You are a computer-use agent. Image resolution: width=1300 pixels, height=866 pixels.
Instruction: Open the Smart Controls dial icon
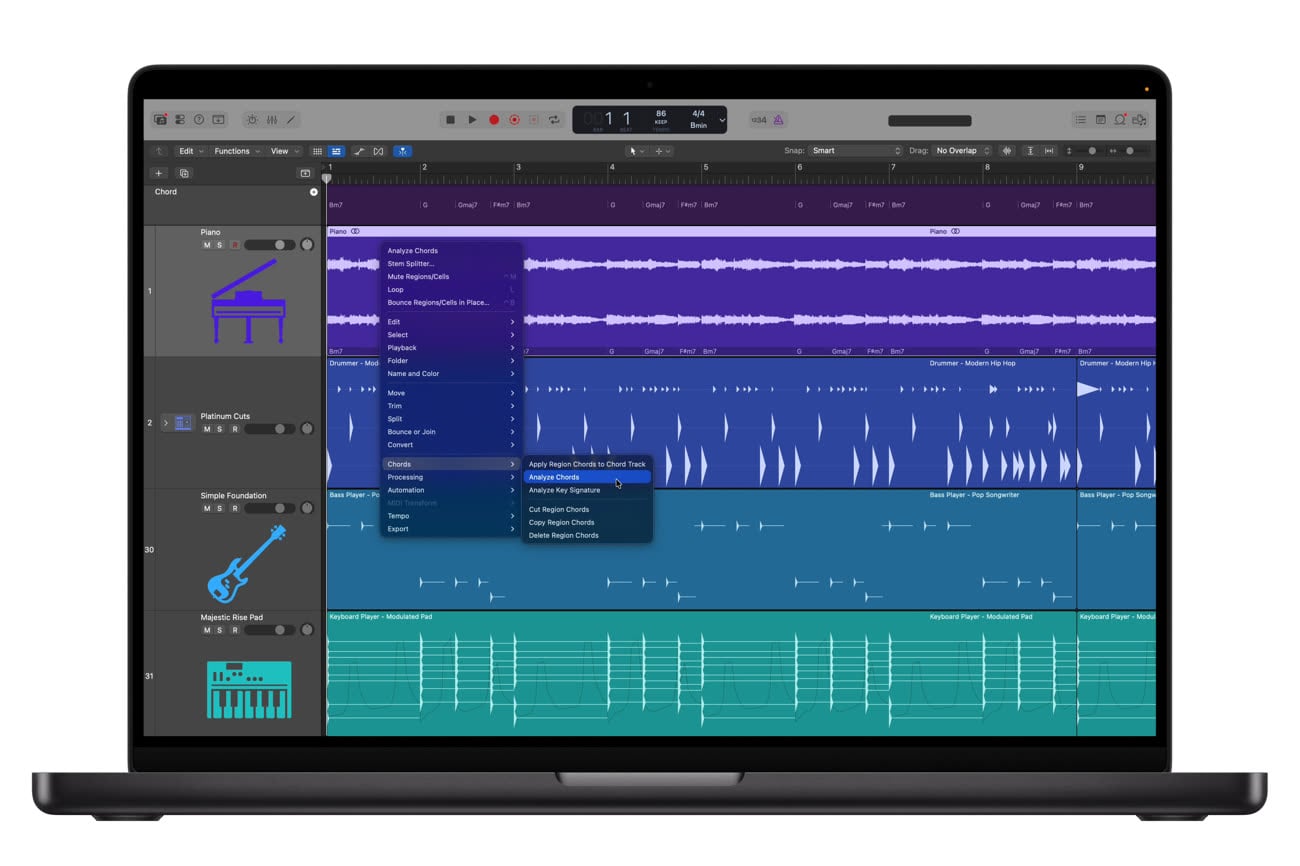click(251, 120)
